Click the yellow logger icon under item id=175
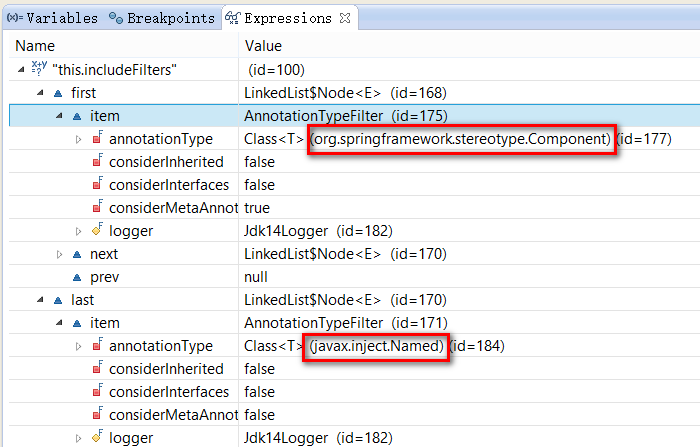Viewport: 700px width, 447px height. [97, 231]
